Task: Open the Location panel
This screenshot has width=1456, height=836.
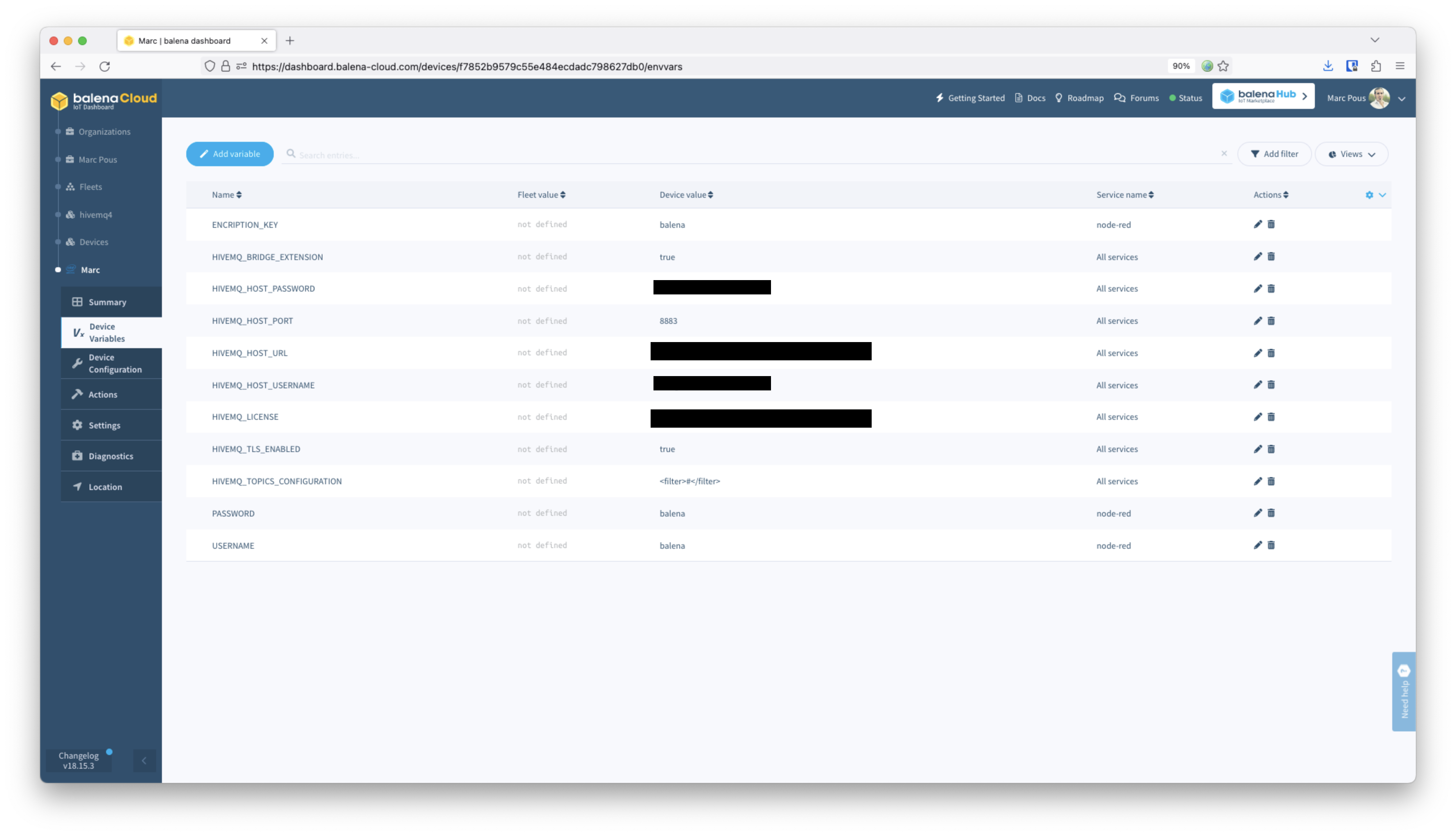Action: point(105,486)
